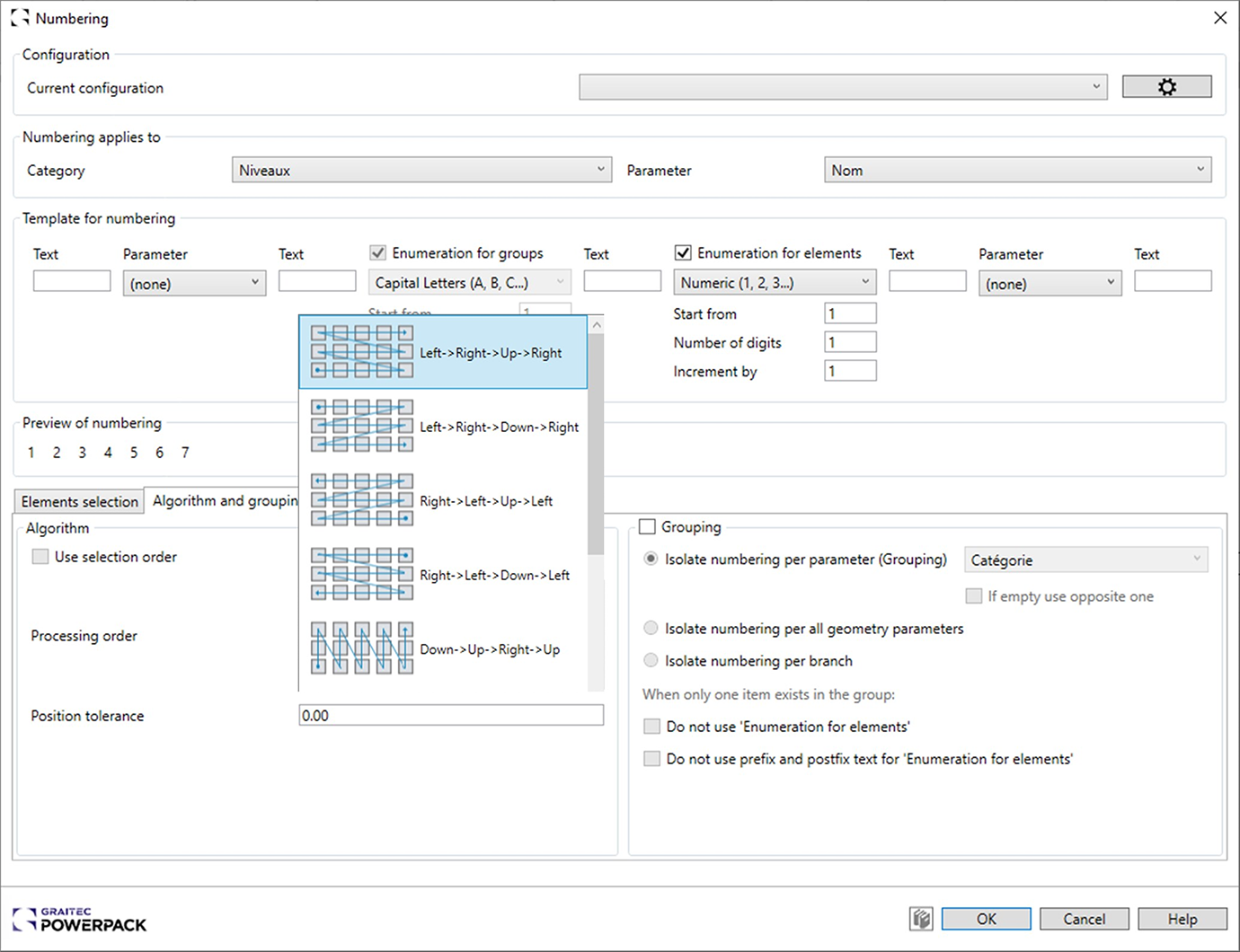Click the Right->Left->Up->Left pattern icon
Screen dimensions: 1240x952
pos(361,500)
